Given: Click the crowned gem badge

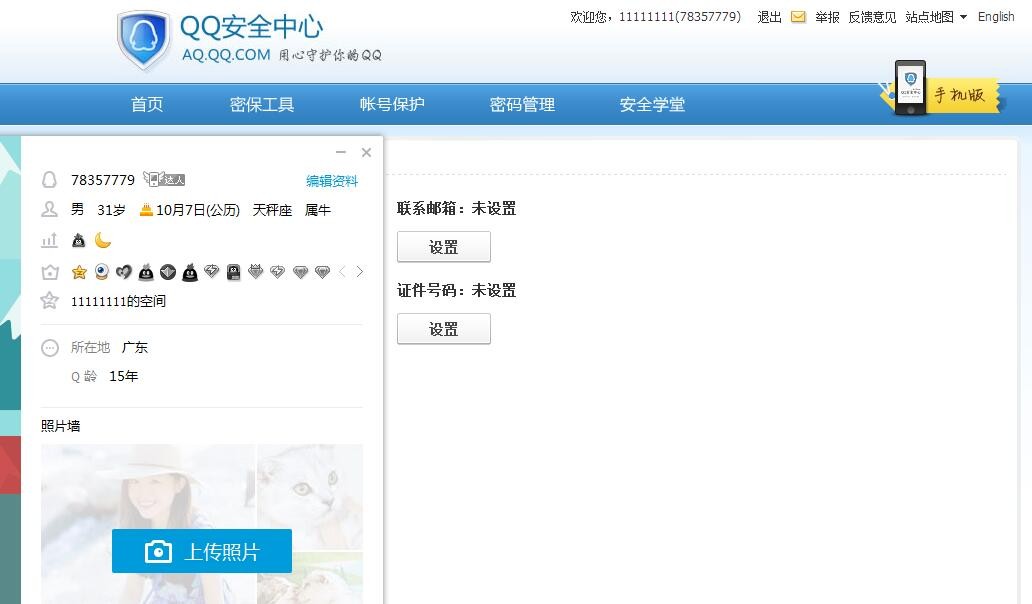Looking at the screenshot, I should 255,271.
